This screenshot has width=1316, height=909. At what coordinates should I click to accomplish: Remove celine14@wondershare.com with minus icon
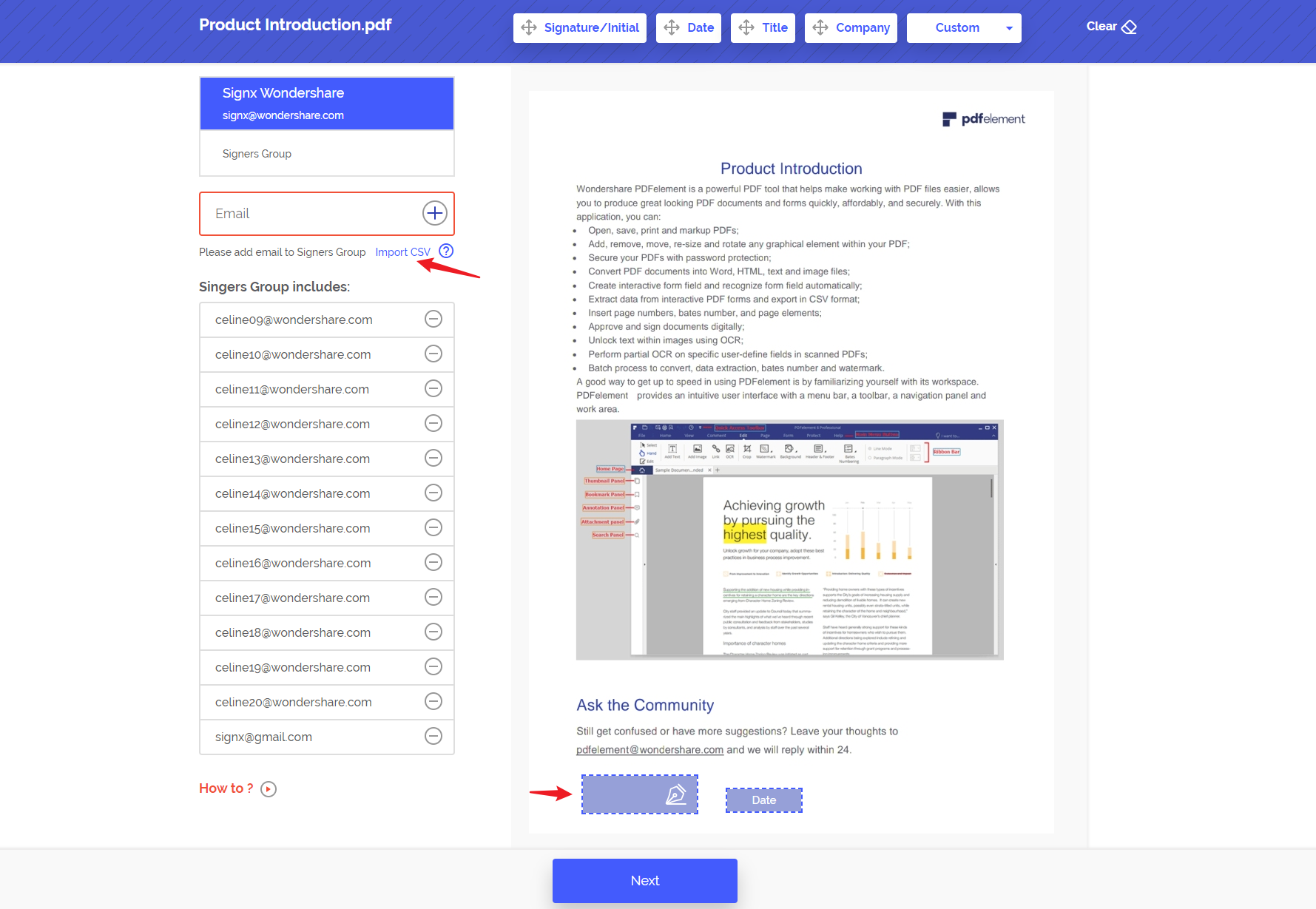(x=433, y=493)
